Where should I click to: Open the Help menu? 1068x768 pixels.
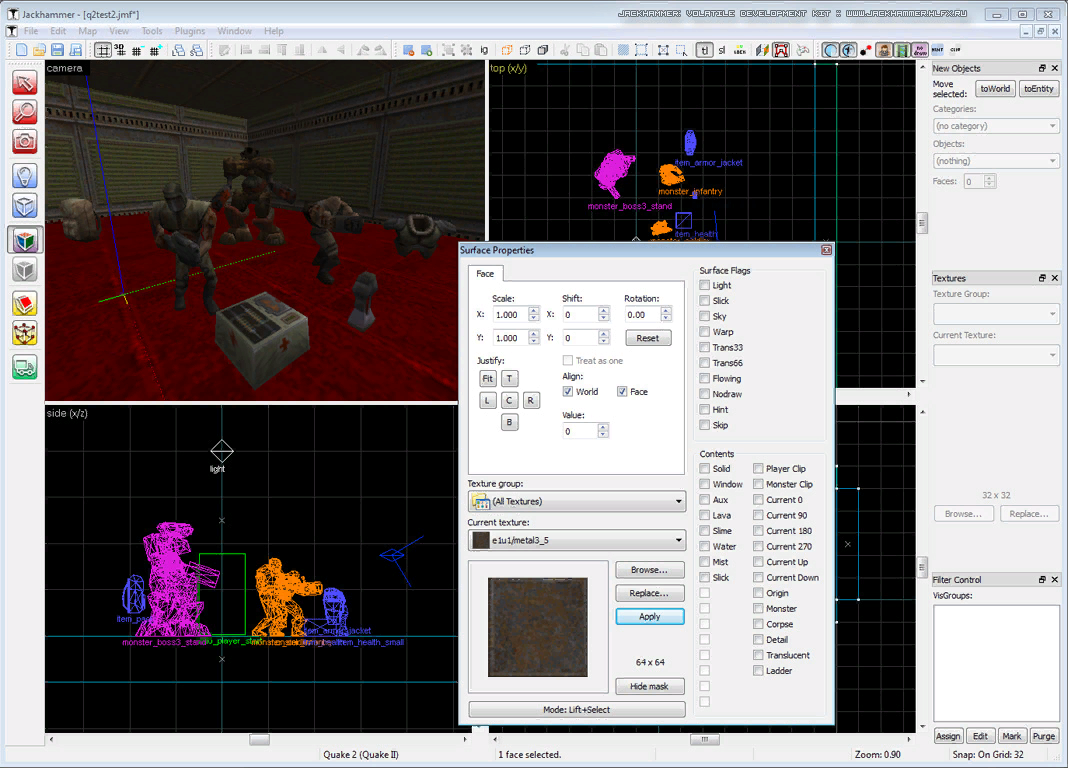(274, 31)
